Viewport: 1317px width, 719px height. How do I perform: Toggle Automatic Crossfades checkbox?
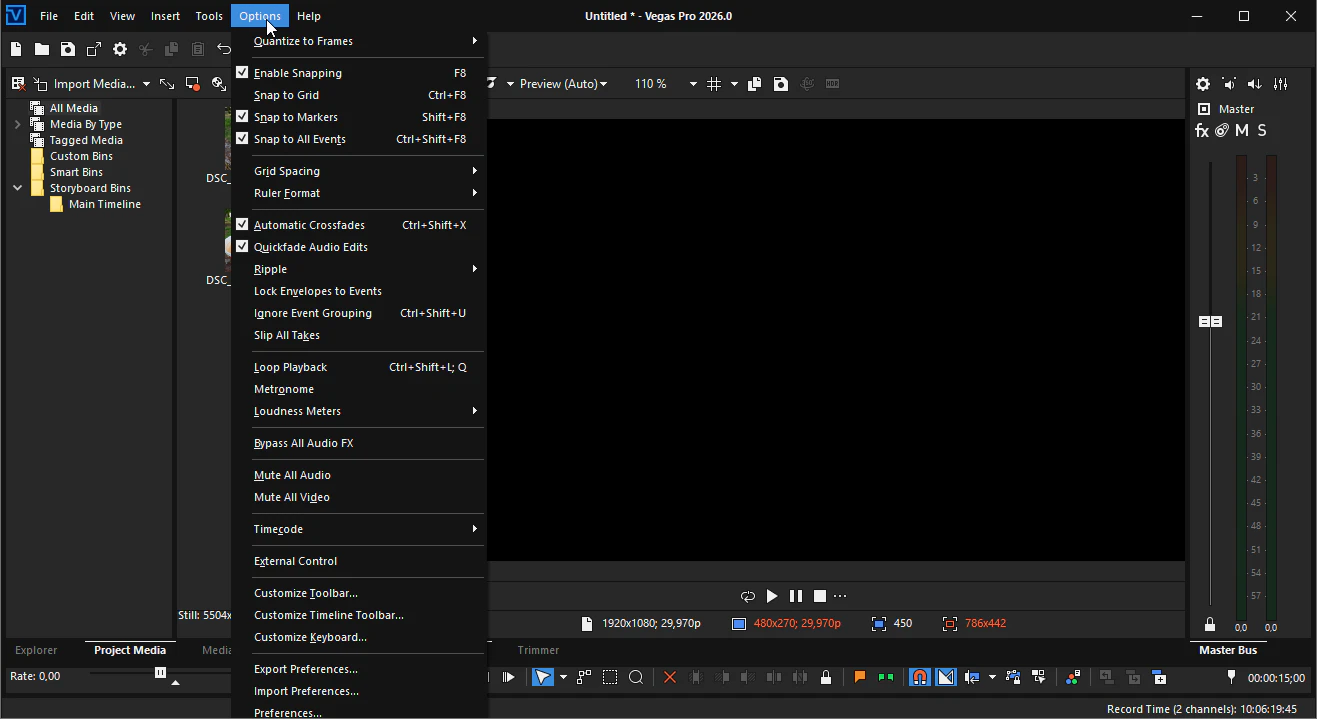pyautogui.click(x=309, y=225)
